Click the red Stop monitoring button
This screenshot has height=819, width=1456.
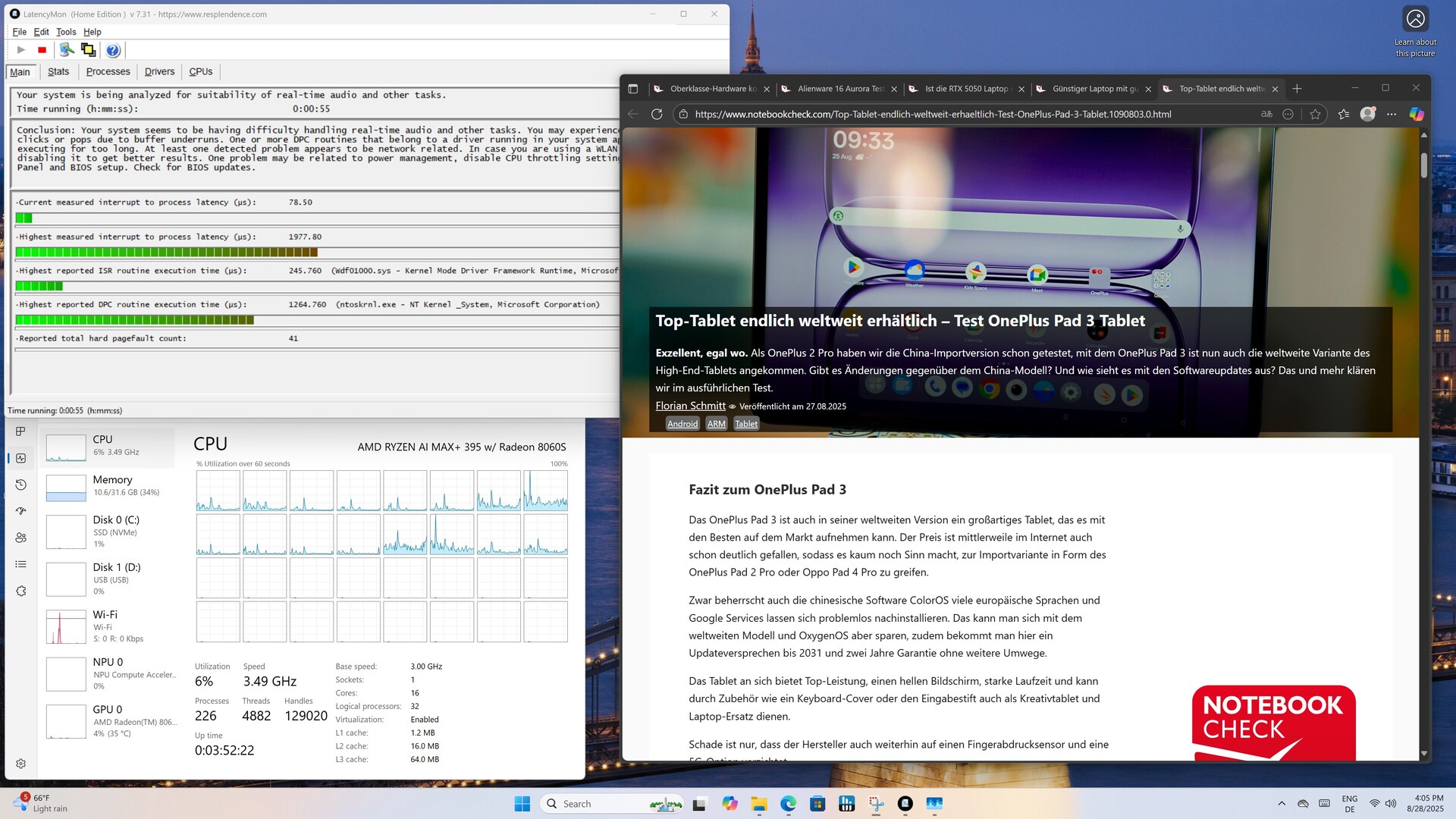click(x=42, y=50)
